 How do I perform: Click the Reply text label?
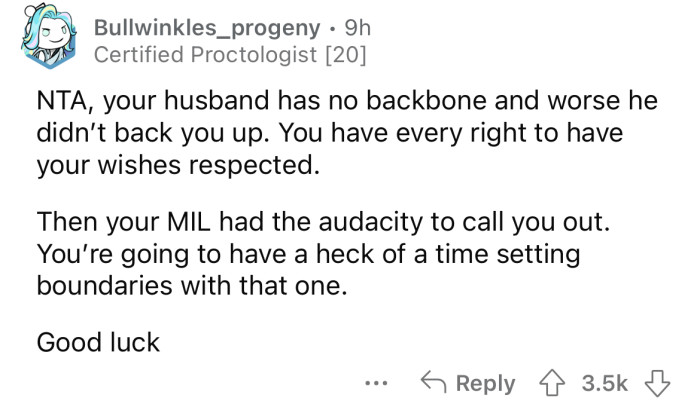pyautogui.click(x=484, y=383)
